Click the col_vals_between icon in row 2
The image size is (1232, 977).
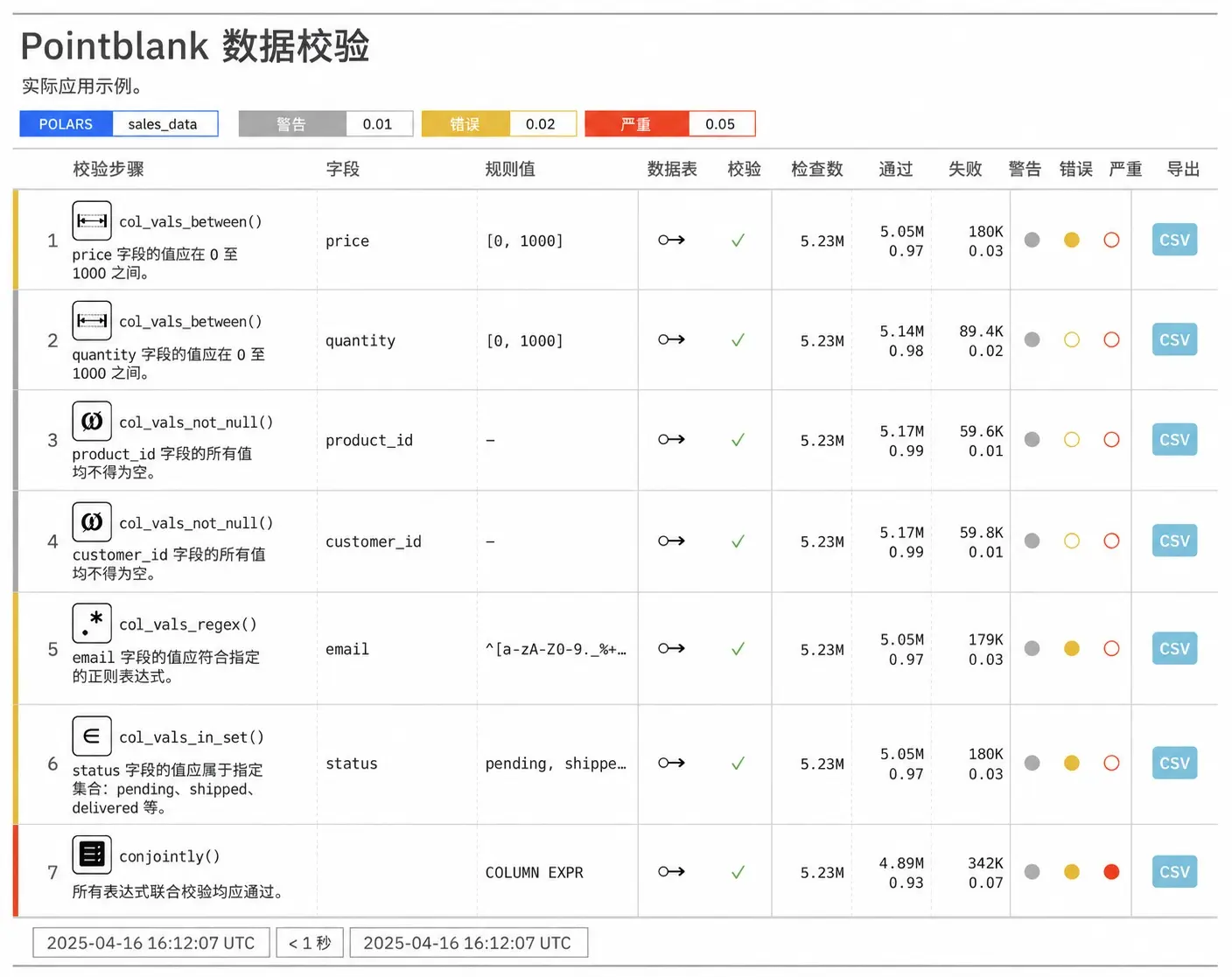tap(92, 320)
